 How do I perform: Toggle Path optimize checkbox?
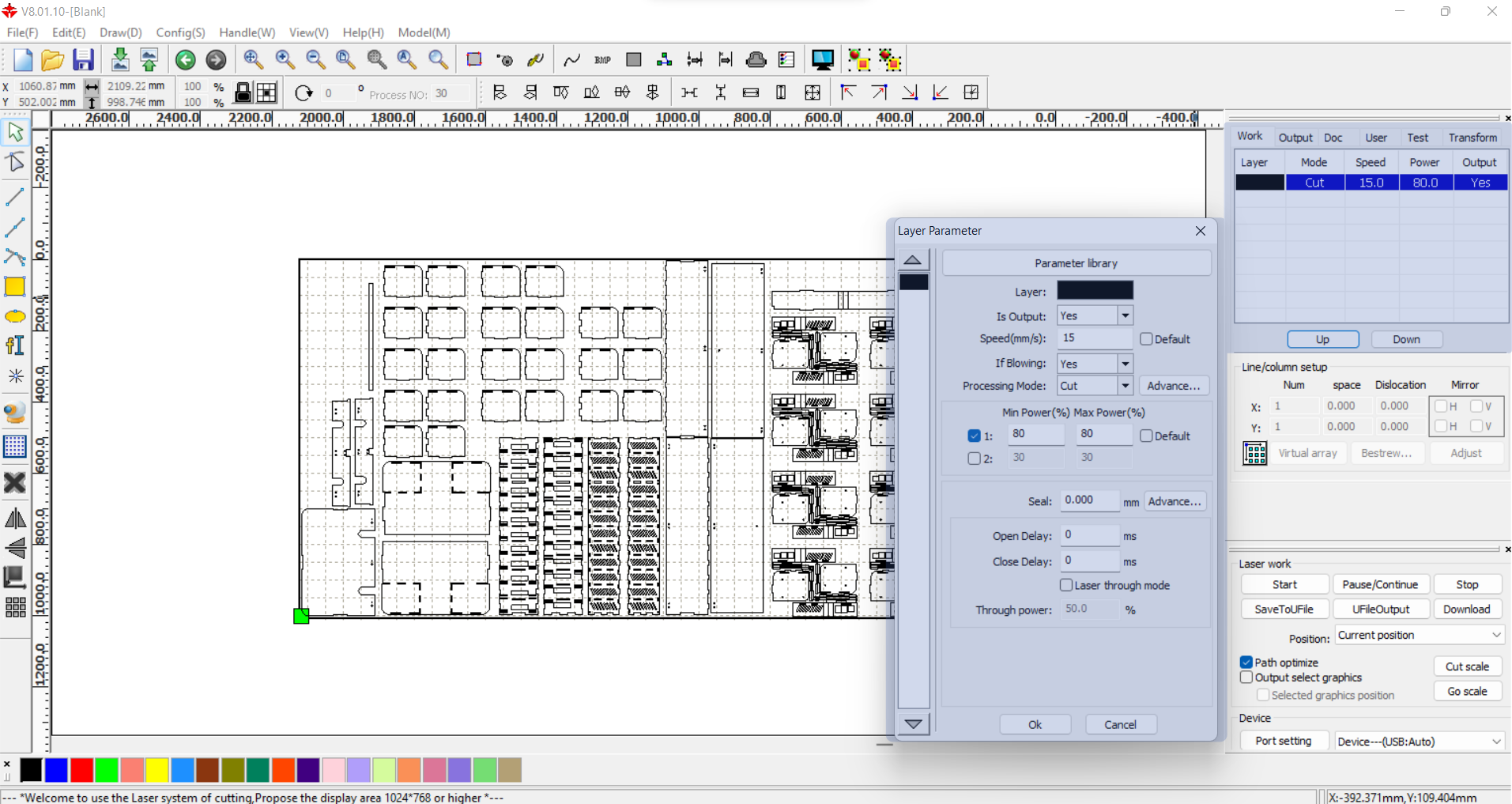(x=1246, y=662)
